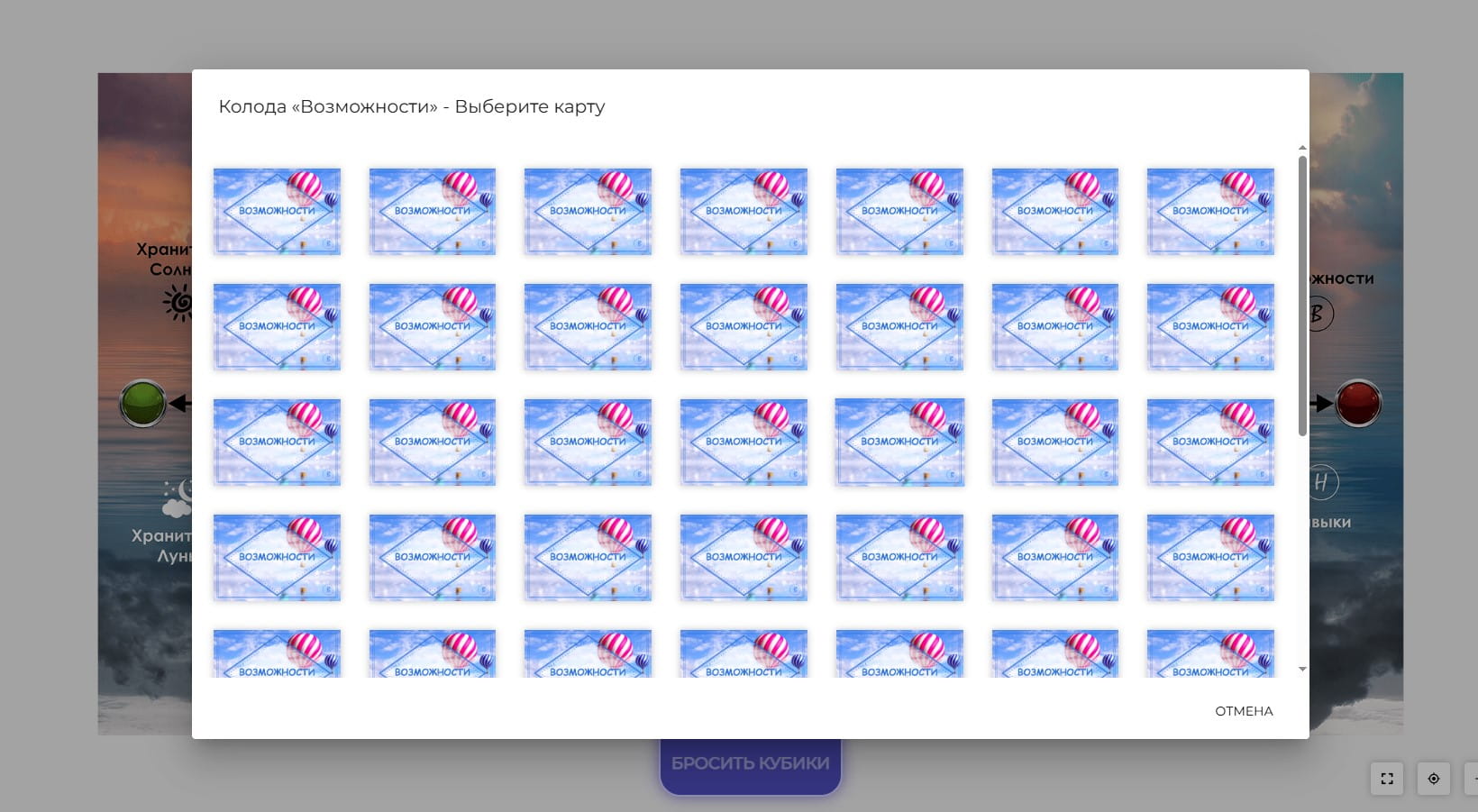This screenshot has width=1478, height=812.
Task: Click the circled Н icon on right
Action: pos(1322,482)
